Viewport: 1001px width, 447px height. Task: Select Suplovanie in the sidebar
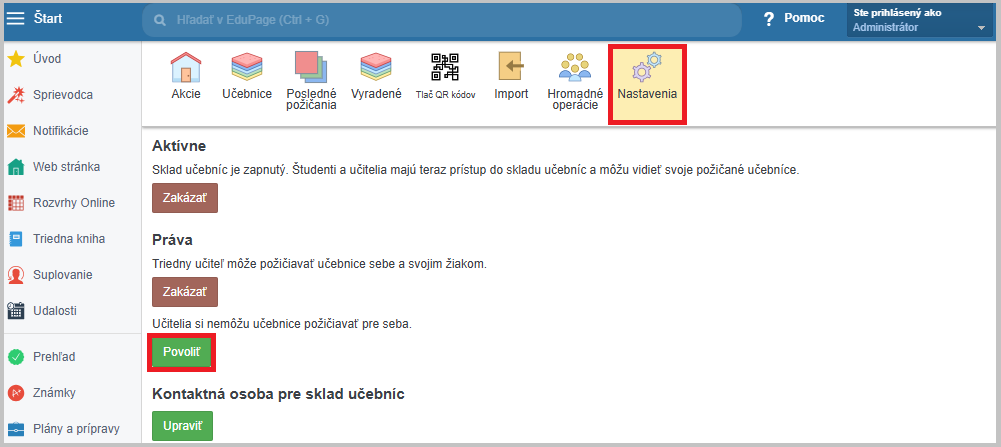(x=63, y=275)
